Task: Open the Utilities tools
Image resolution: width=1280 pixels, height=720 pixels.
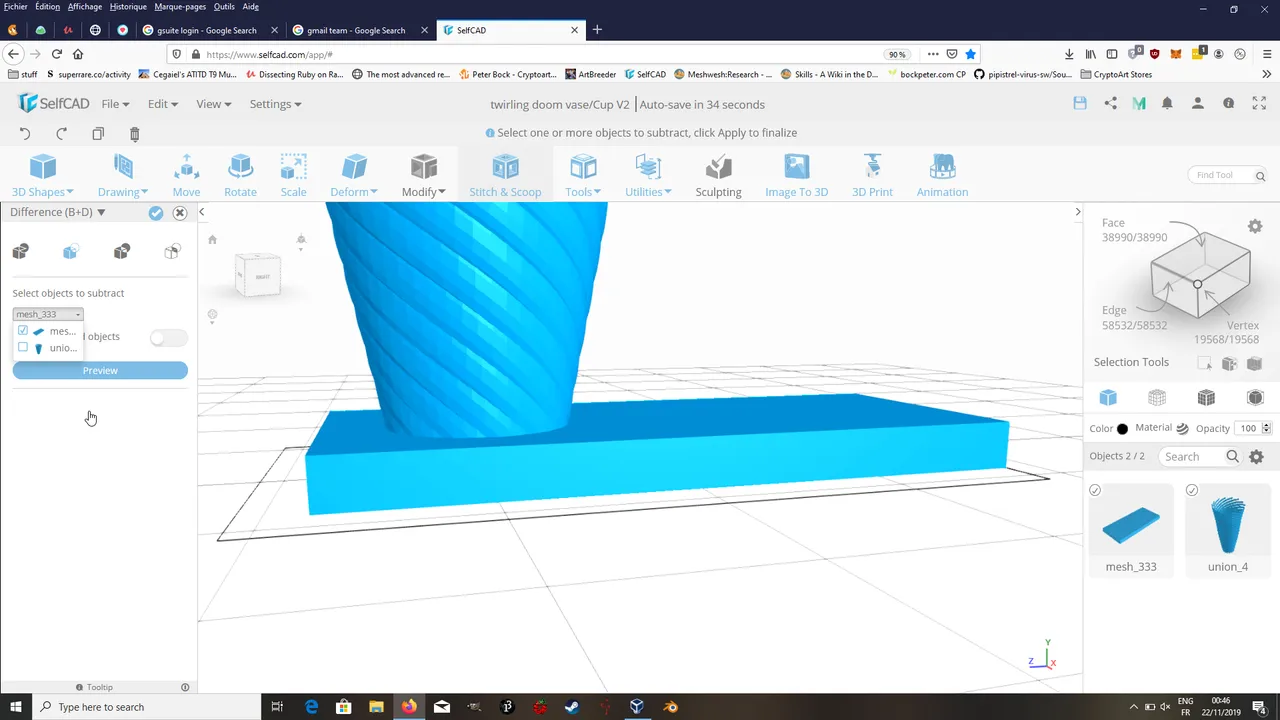Action: pos(648,176)
